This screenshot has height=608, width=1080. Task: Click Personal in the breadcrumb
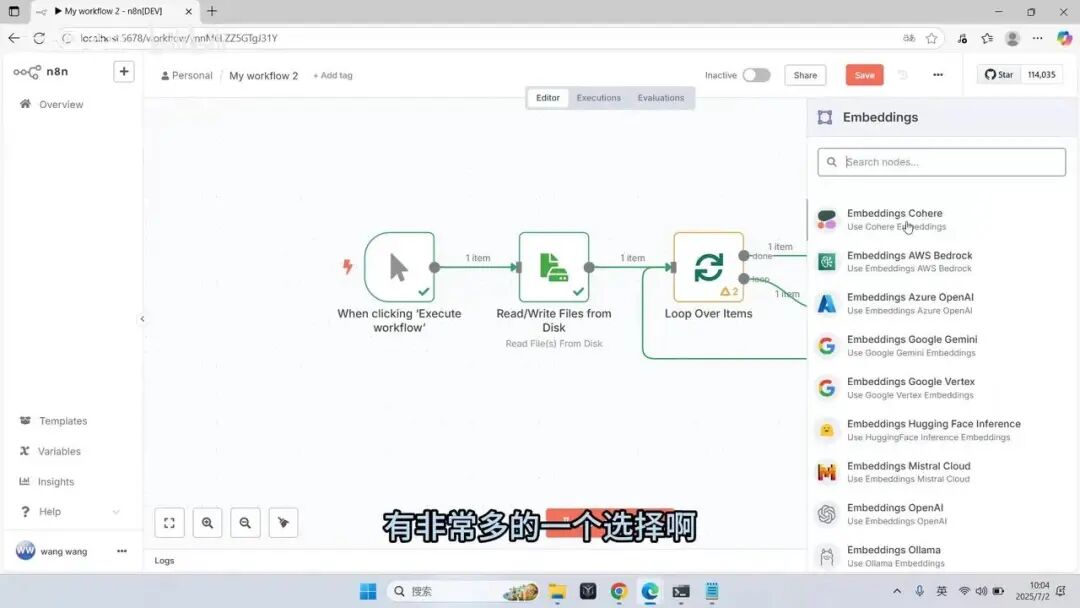pyautogui.click(x=187, y=76)
